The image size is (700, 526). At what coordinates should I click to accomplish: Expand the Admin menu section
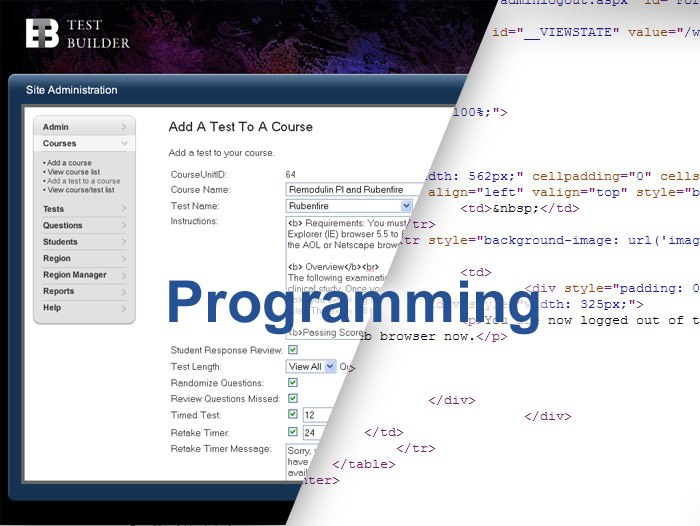coord(84,127)
